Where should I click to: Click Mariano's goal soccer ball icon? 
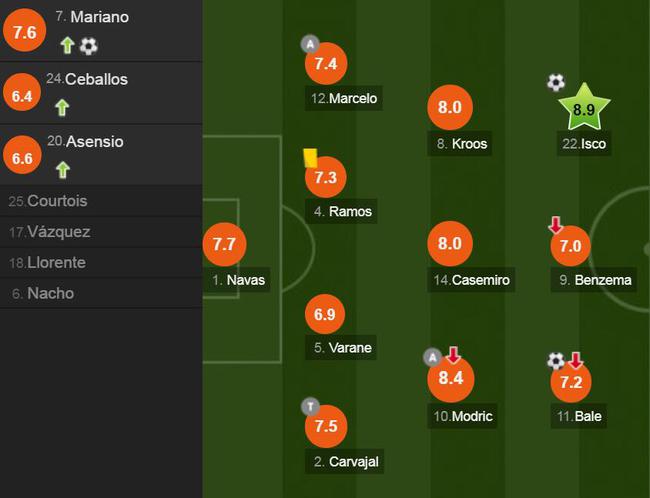tap(88, 46)
